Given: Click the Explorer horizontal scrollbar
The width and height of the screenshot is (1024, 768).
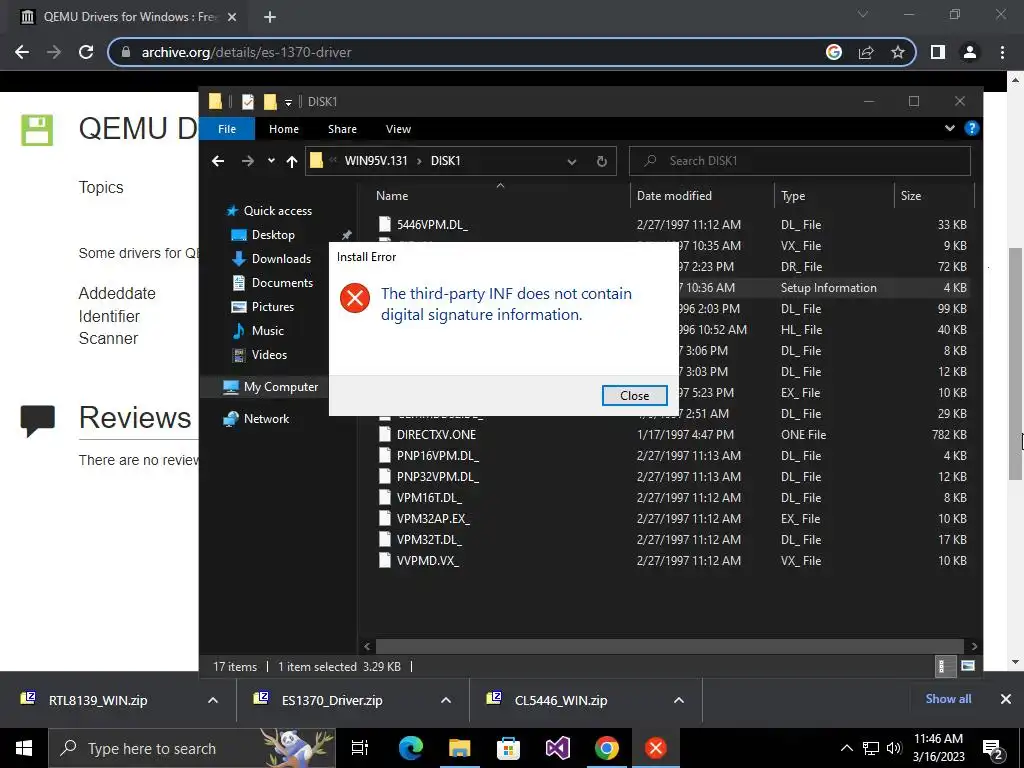Looking at the screenshot, I should pos(670,646).
